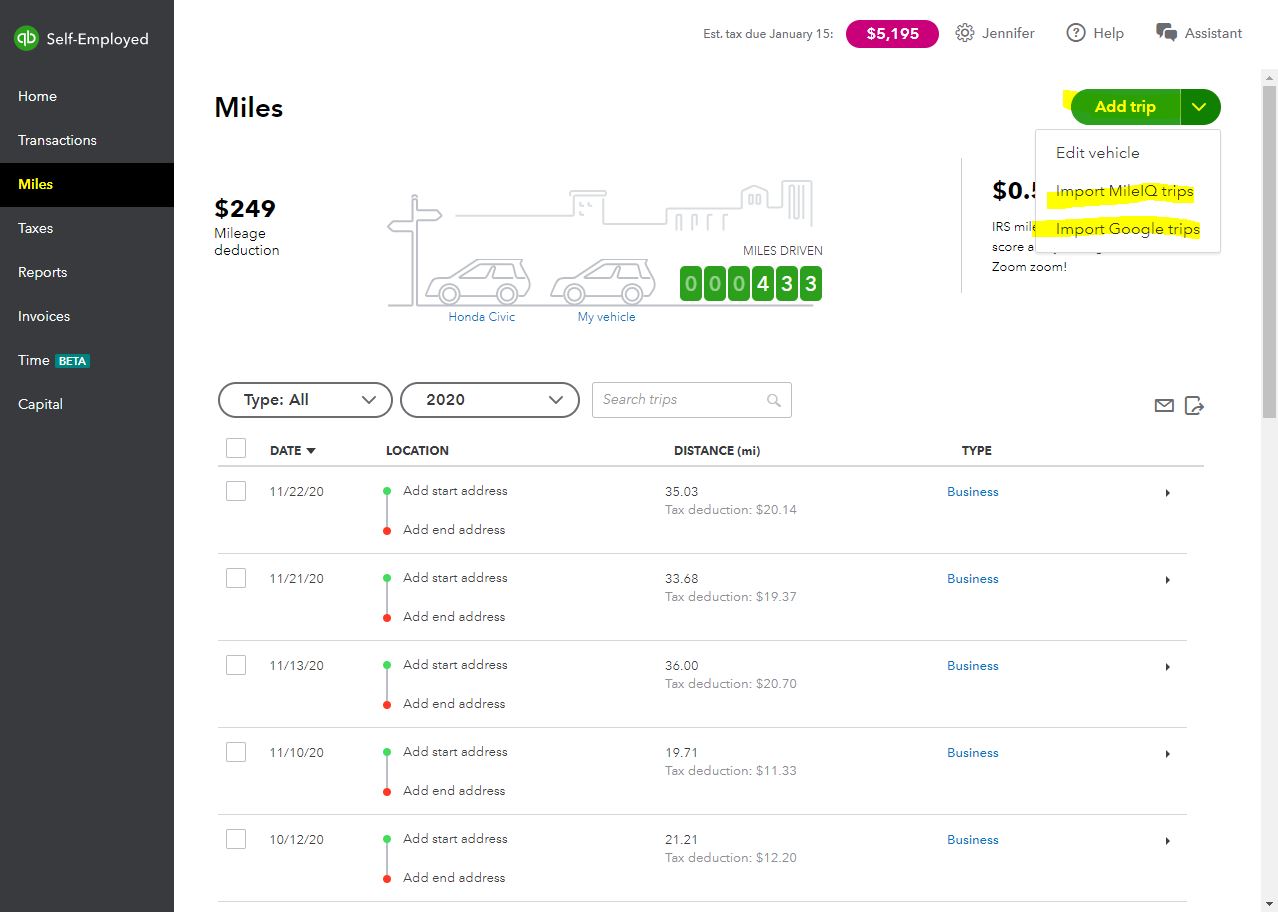Click the My vehicle car illustration
Screen dimensions: 1278x912
pos(603,281)
